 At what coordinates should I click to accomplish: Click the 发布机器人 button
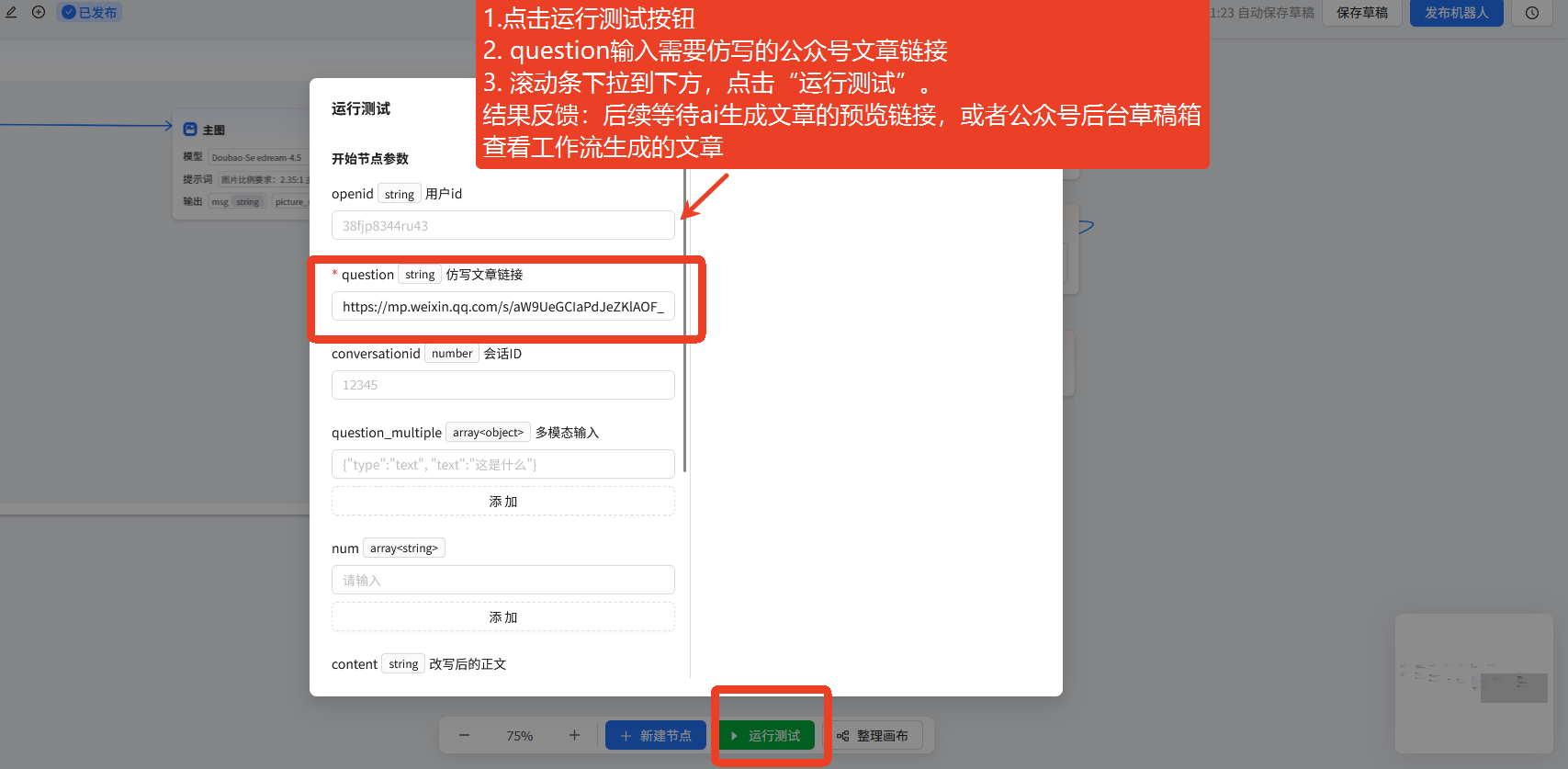(x=1456, y=13)
